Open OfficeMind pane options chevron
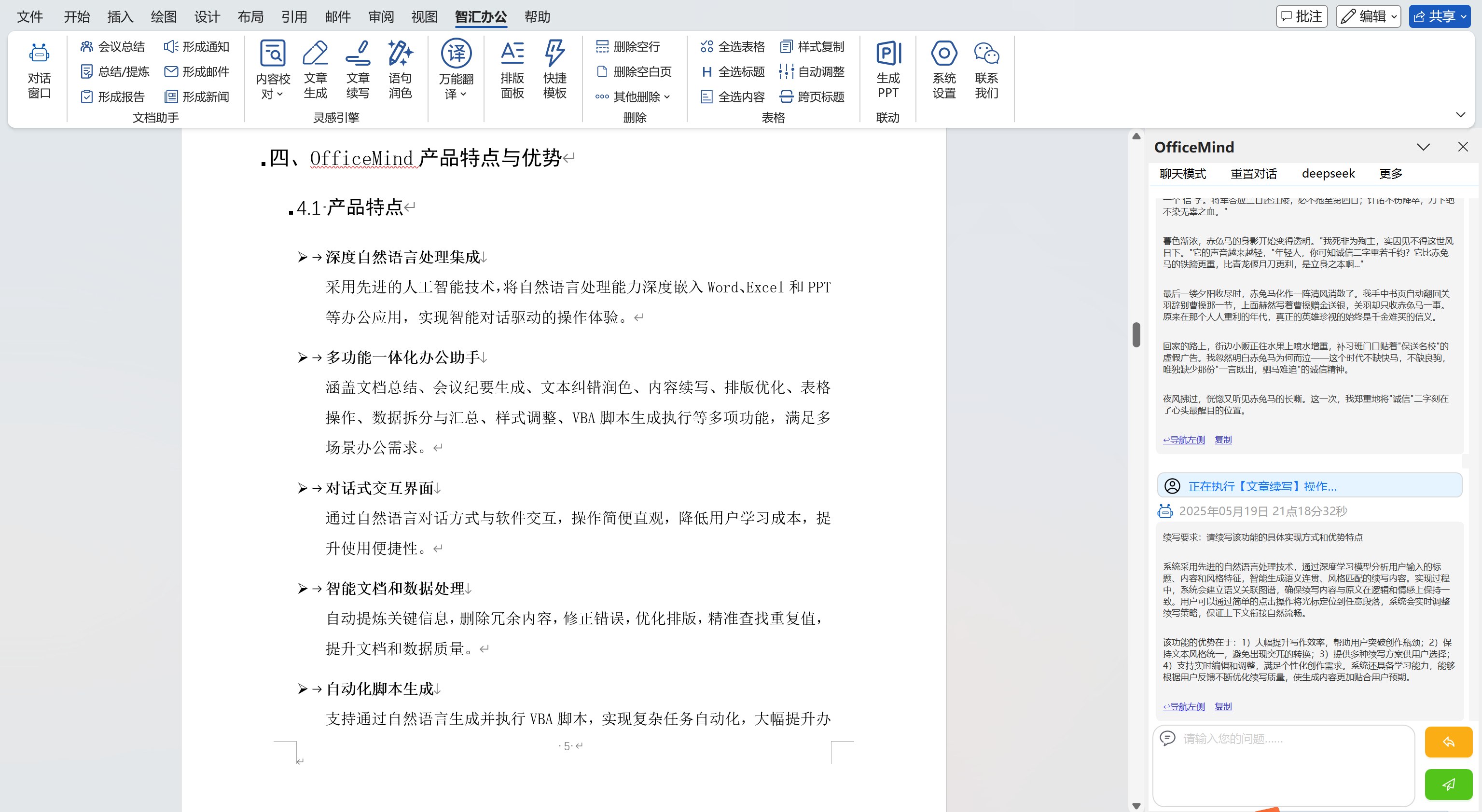Image resolution: width=1482 pixels, height=812 pixels. pyautogui.click(x=1423, y=147)
